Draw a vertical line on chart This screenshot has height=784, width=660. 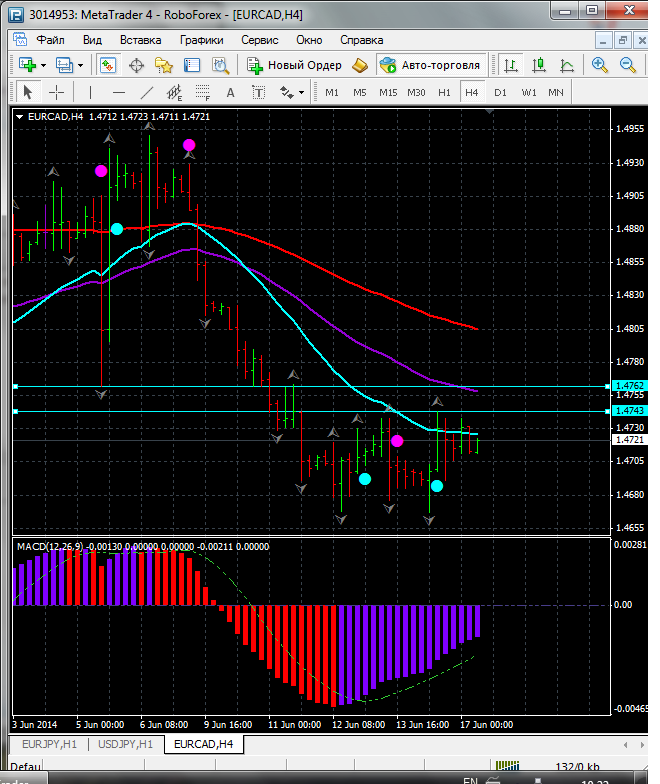91,92
